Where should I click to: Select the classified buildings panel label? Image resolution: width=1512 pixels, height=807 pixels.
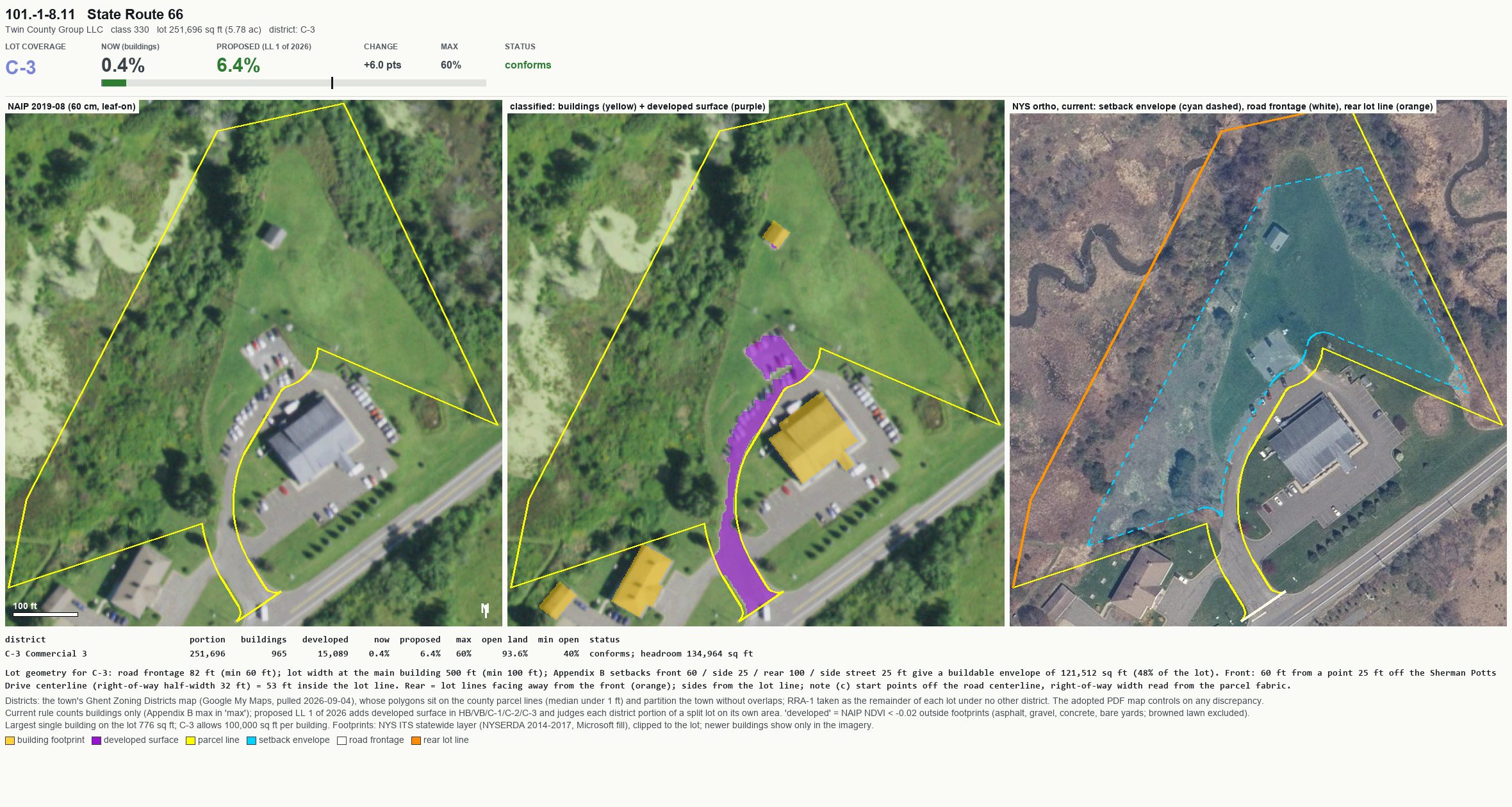point(637,106)
